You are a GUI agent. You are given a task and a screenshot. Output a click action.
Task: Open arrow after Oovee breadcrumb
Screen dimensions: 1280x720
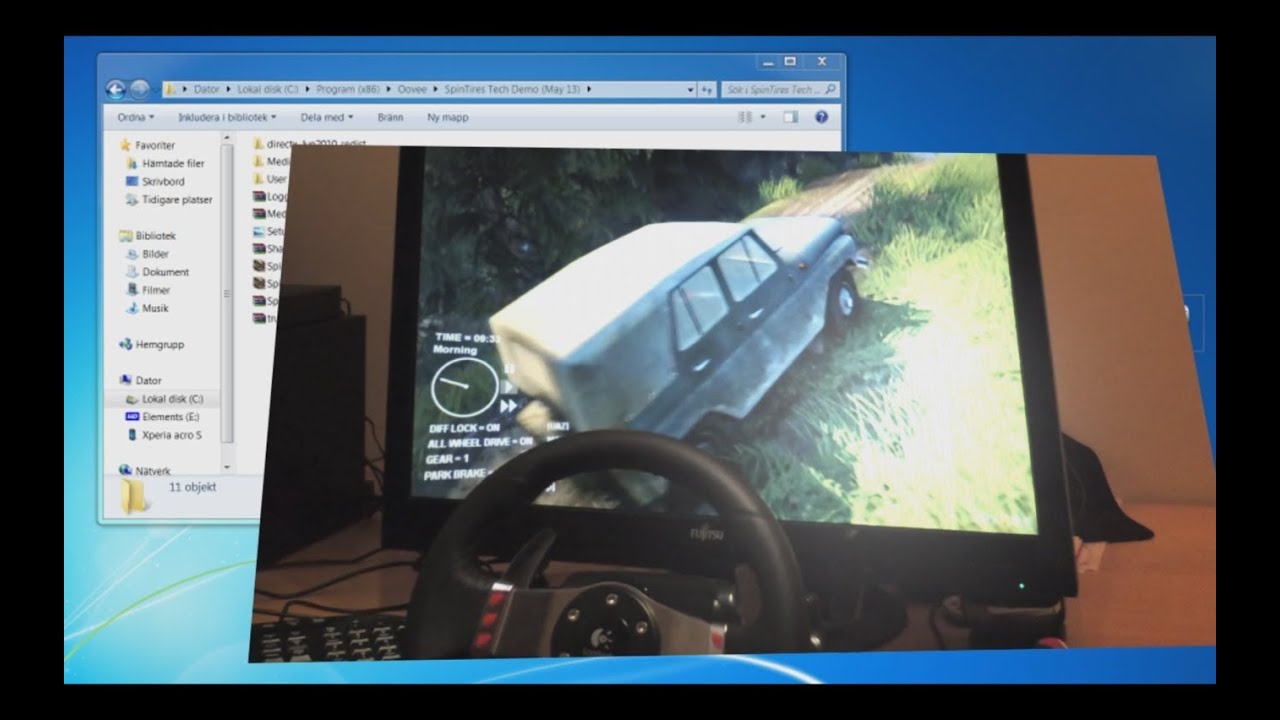[x=436, y=89]
